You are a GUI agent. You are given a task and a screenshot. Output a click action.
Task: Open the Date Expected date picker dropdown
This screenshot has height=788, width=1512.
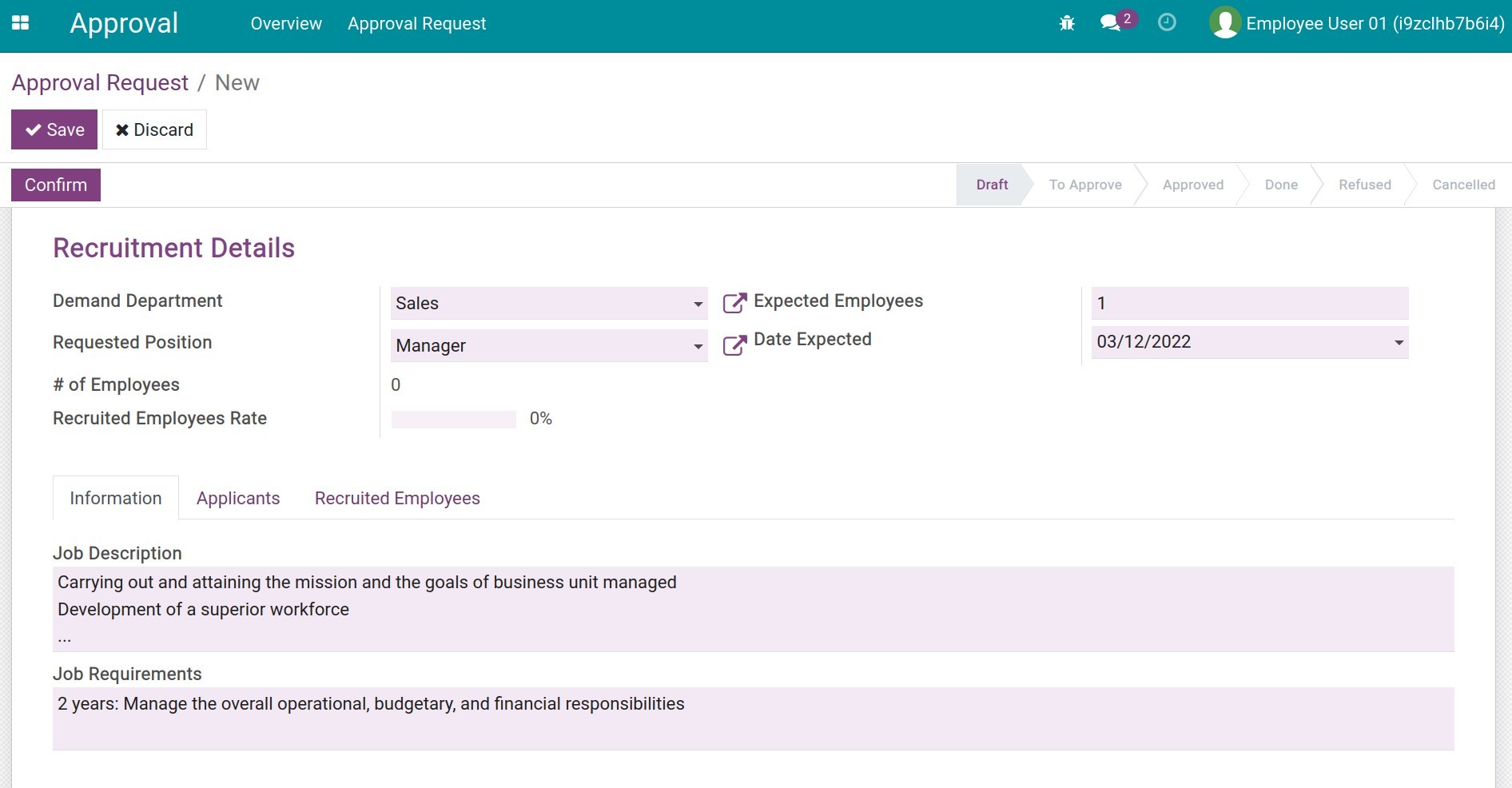1398,343
